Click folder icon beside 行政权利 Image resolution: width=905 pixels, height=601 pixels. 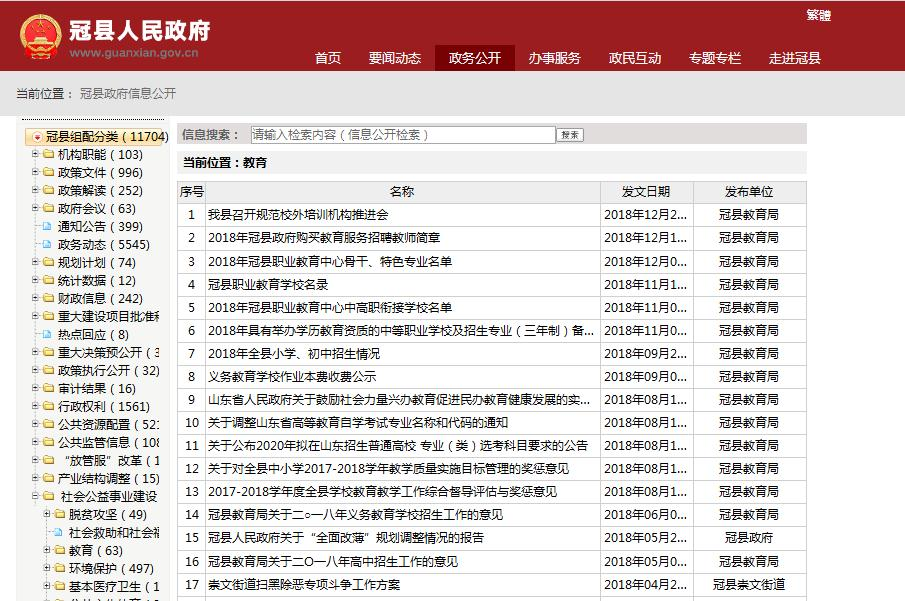48,406
